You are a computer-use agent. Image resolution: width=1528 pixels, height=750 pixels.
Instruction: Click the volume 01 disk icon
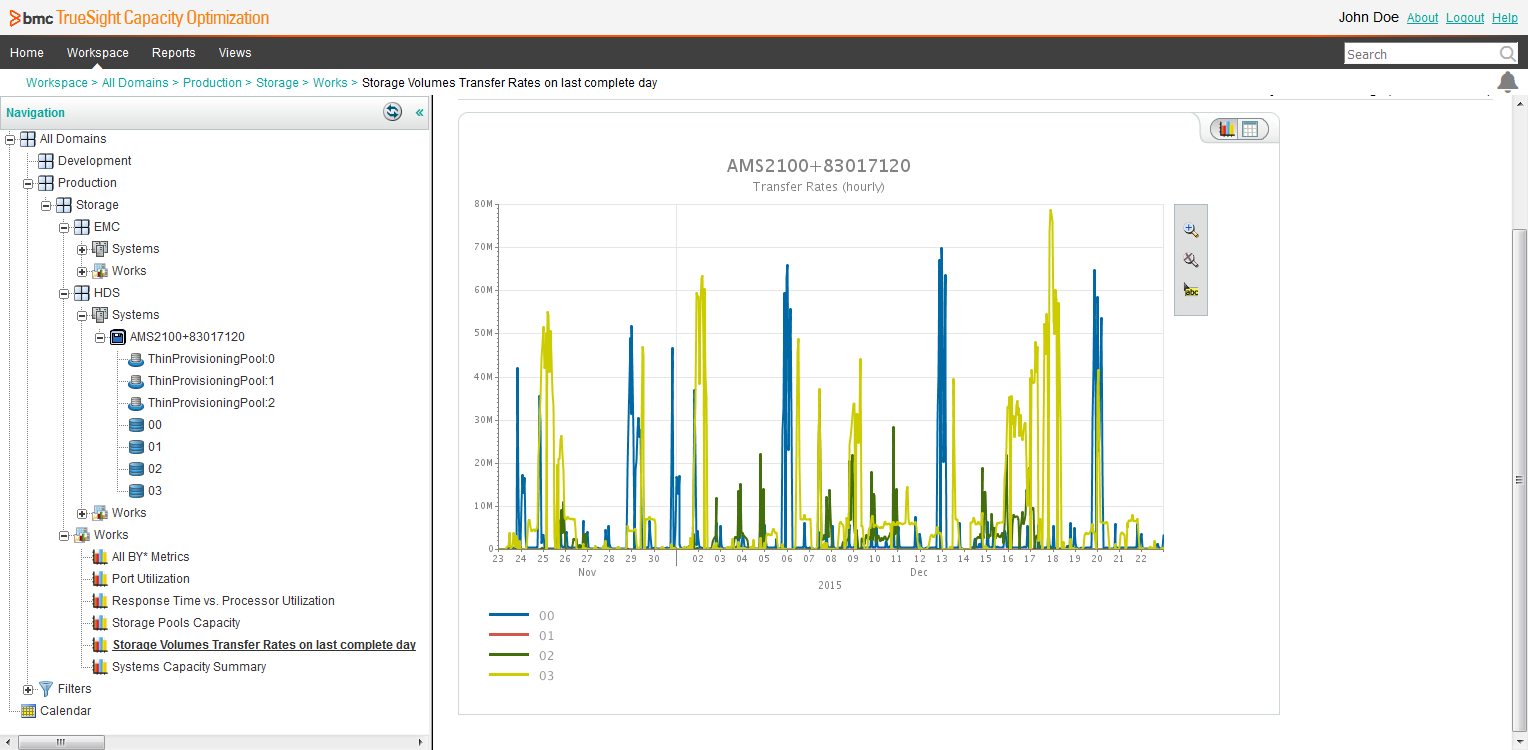(136, 447)
